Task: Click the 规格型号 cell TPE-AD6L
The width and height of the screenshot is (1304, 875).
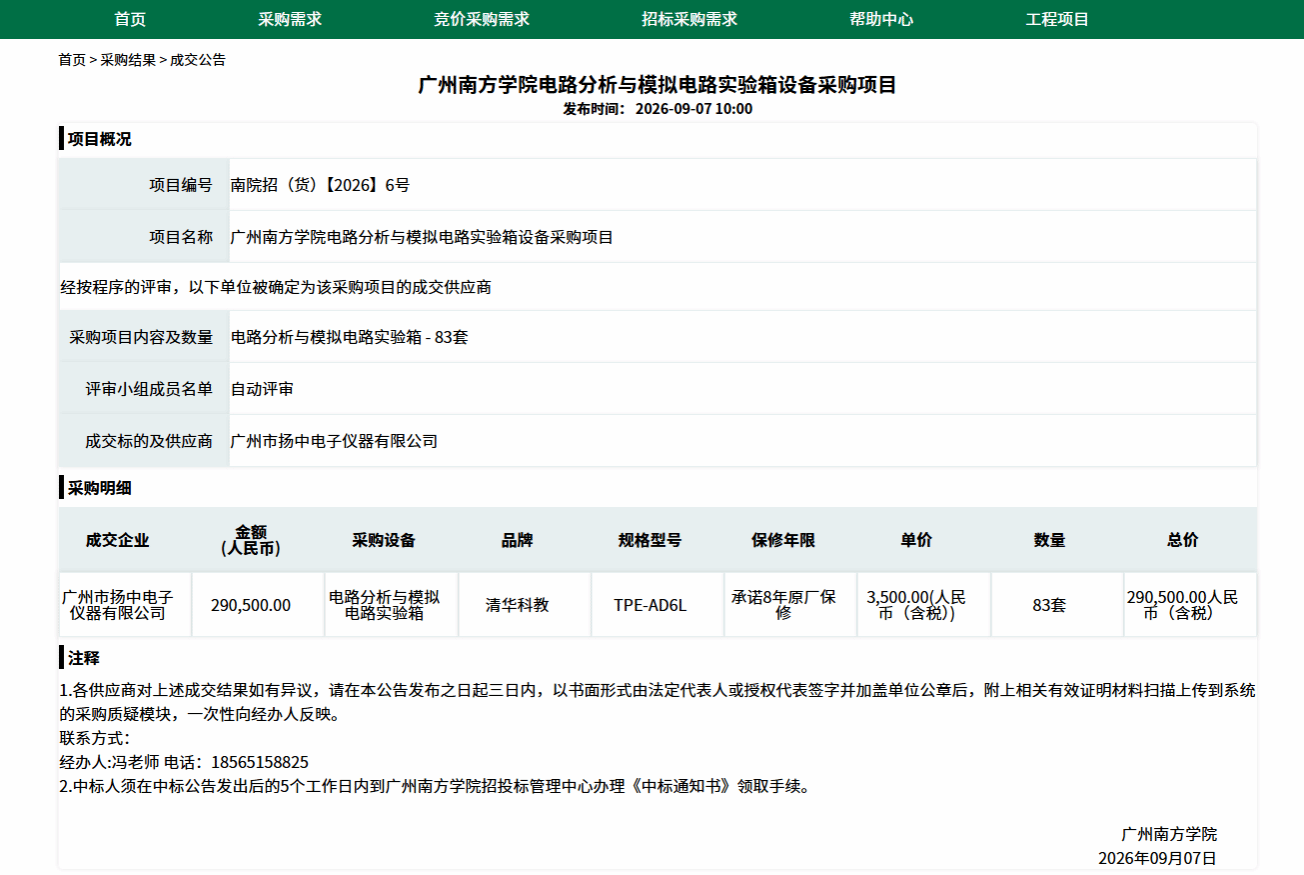Action: (651, 605)
